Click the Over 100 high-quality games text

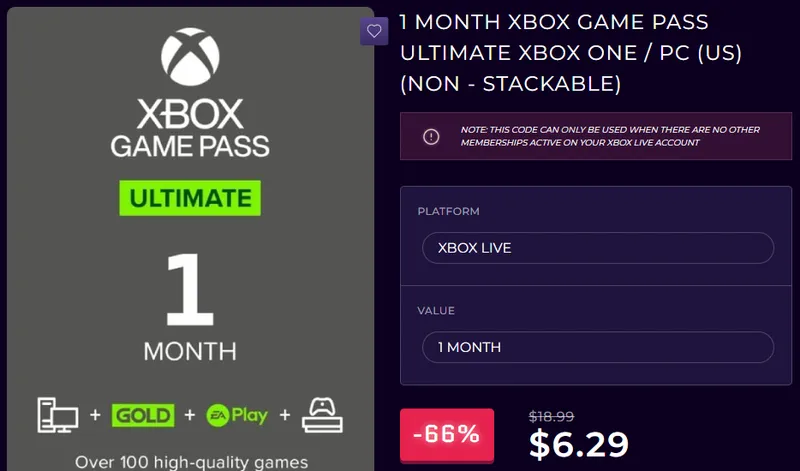point(191,462)
